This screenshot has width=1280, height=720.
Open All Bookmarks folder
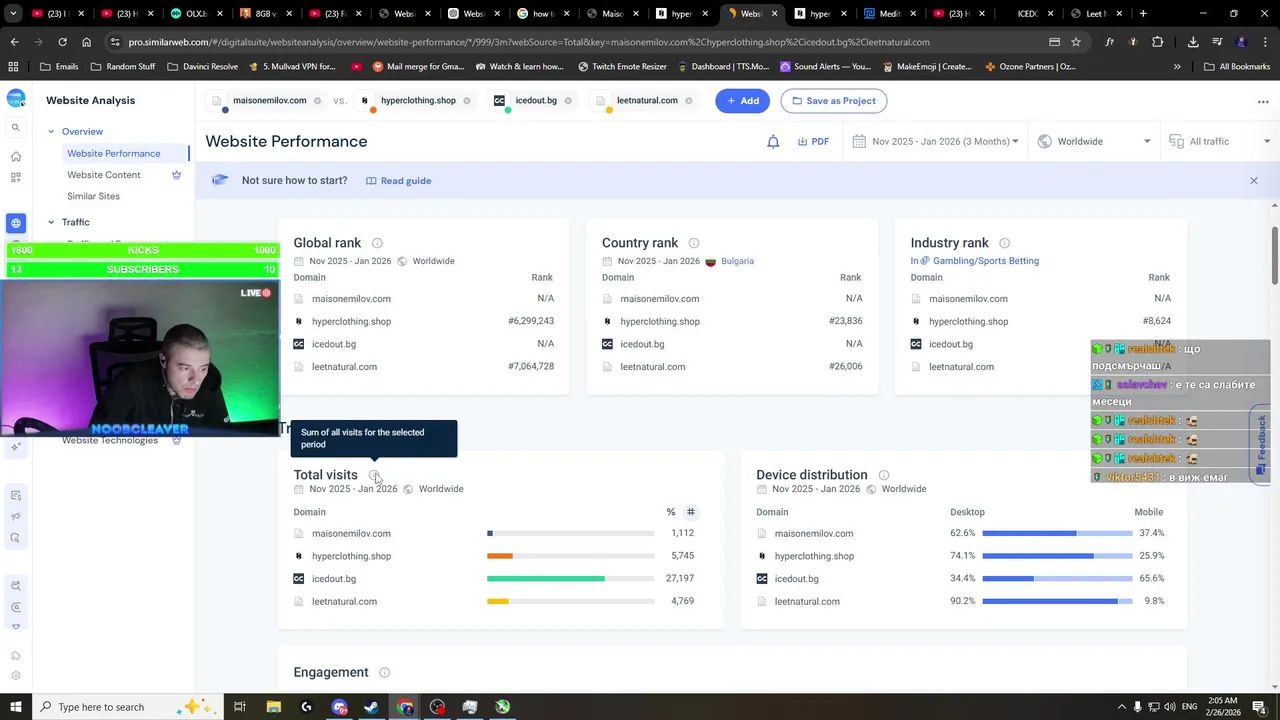1237,67
